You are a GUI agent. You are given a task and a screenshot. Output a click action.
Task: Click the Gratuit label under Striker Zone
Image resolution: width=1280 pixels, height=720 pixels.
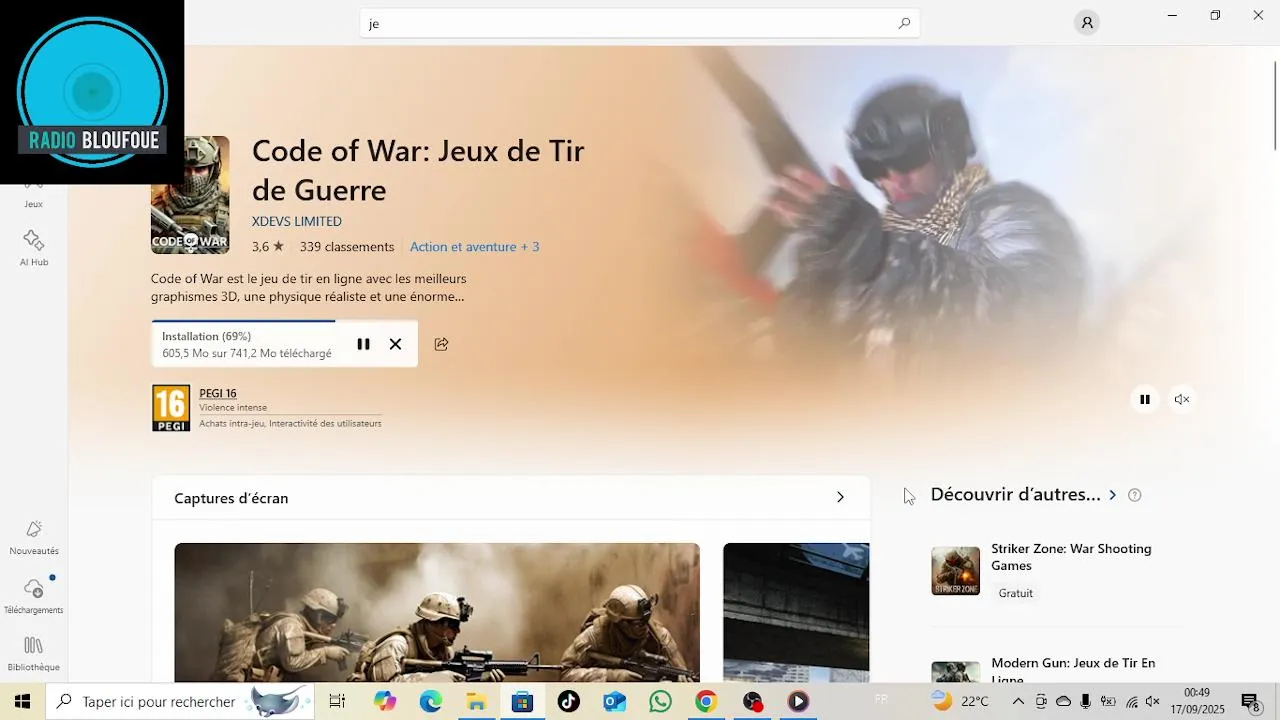tap(1015, 593)
